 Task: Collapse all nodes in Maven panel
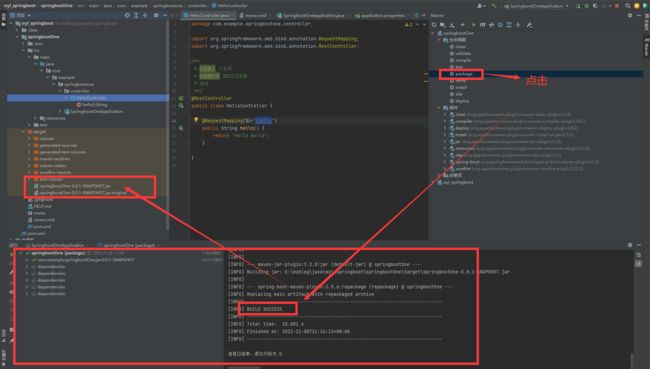point(518,25)
